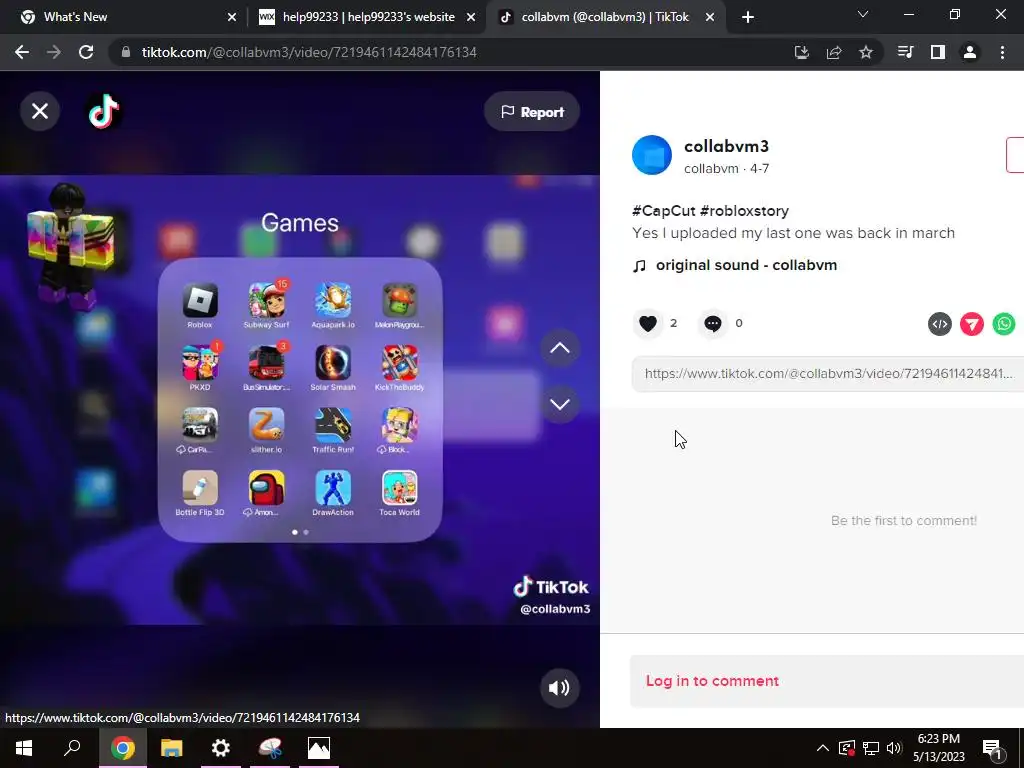Open the Chrome three-dot menu
The height and width of the screenshot is (768, 1024).
click(1002, 52)
